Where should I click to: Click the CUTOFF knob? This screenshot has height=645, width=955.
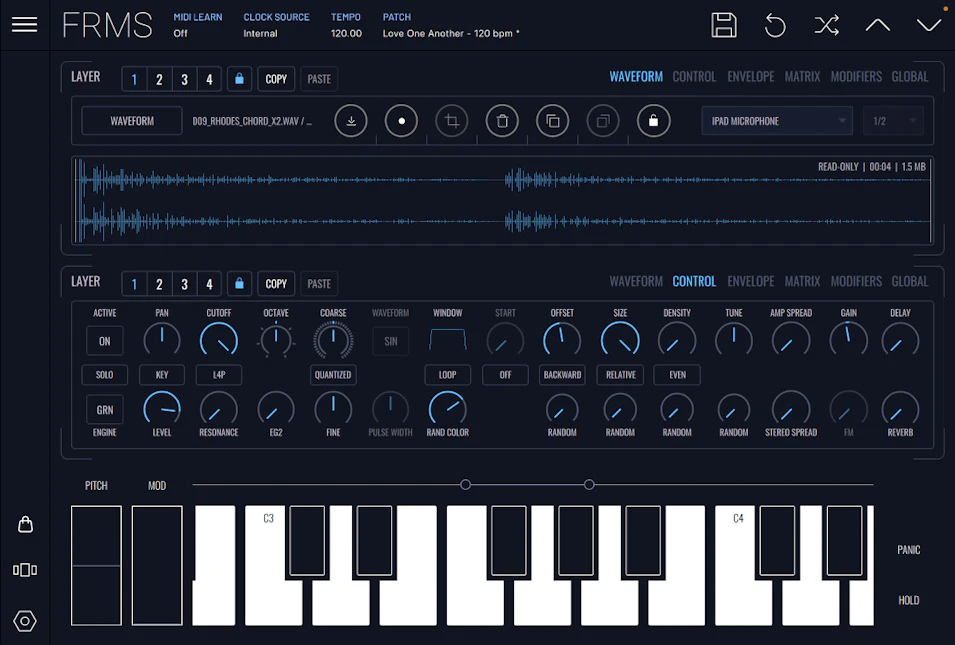[x=219, y=341]
